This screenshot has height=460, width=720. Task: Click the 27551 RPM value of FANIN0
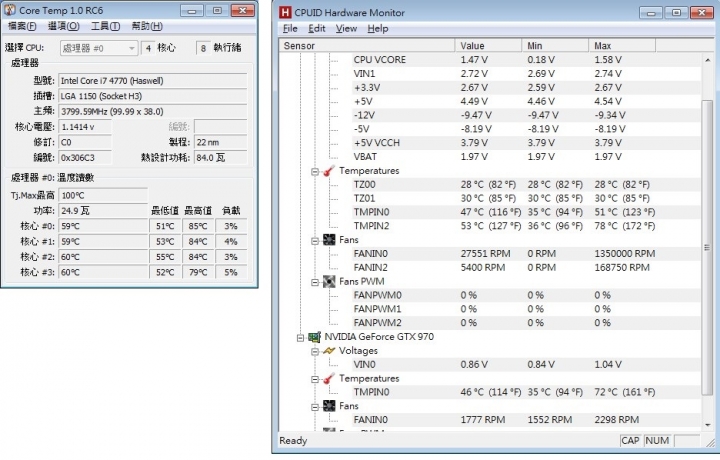(x=483, y=254)
